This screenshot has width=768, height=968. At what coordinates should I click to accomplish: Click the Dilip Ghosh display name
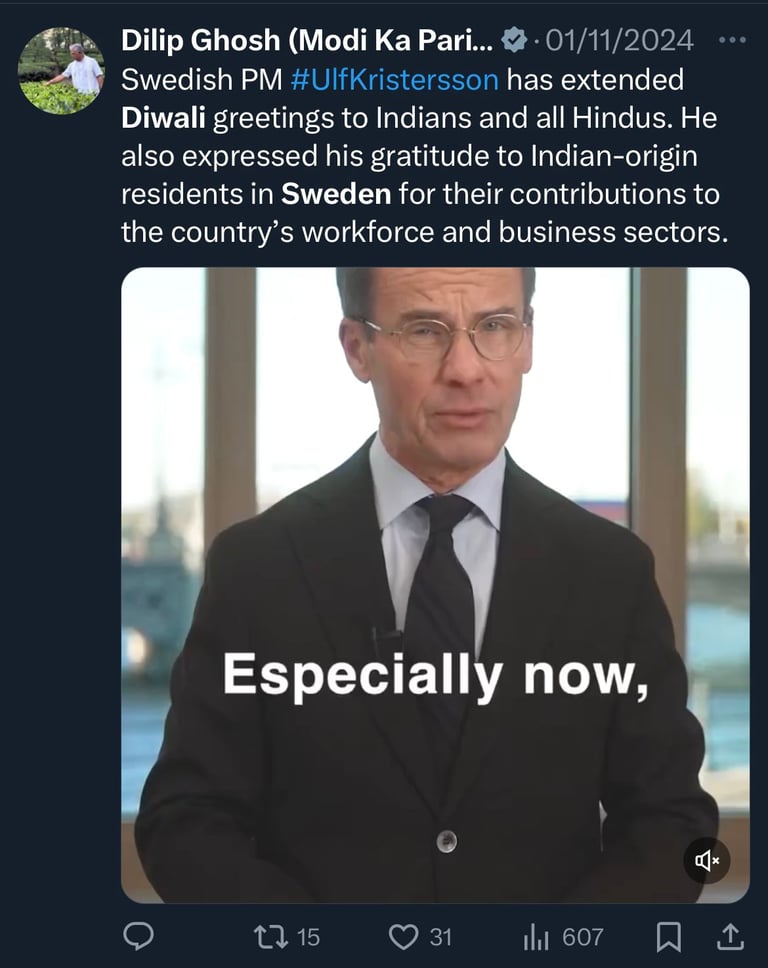(x=306, y=40)
